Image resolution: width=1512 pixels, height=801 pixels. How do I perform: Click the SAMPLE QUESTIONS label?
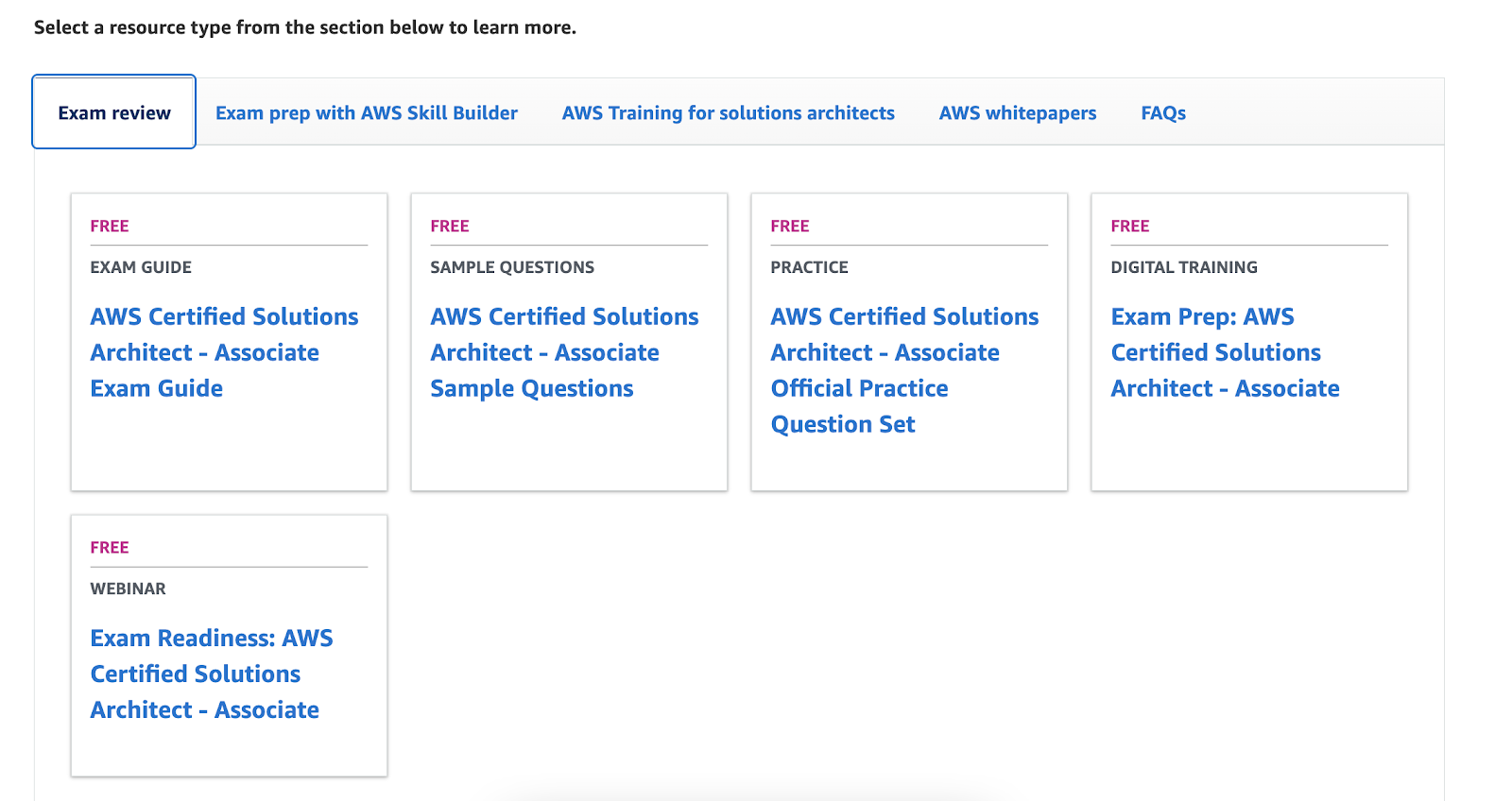[x=512, y=267]
